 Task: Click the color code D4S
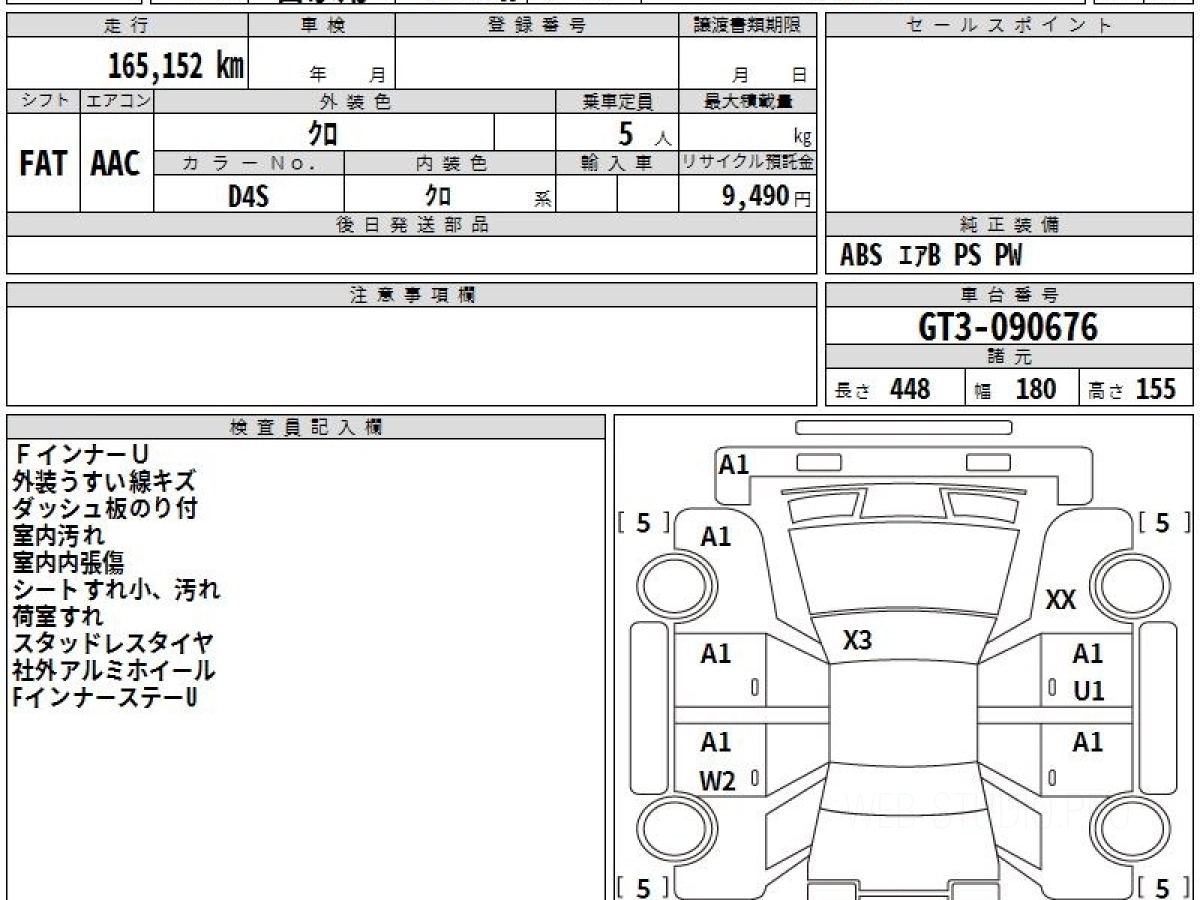tap(248, 196)
